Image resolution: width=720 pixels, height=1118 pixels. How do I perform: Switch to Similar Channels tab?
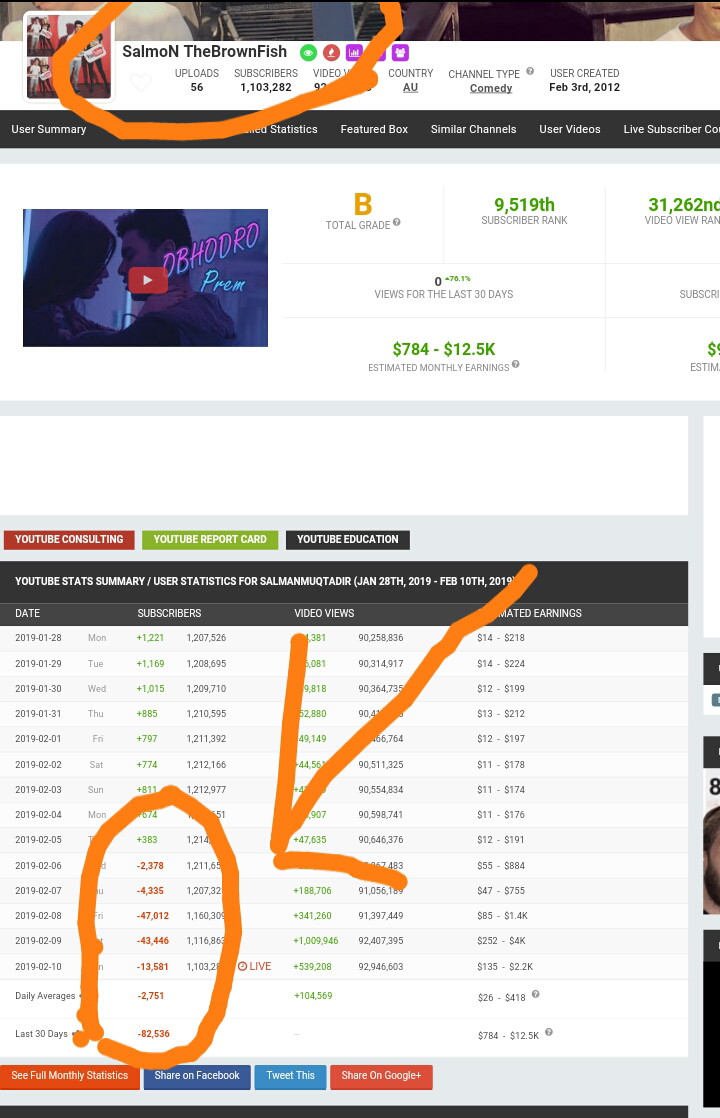coord(473,129)
